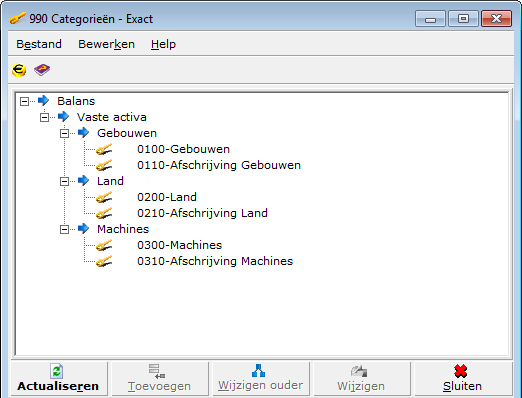
Task: Open the Bewerken menu
Action: (x=106, y=44)
